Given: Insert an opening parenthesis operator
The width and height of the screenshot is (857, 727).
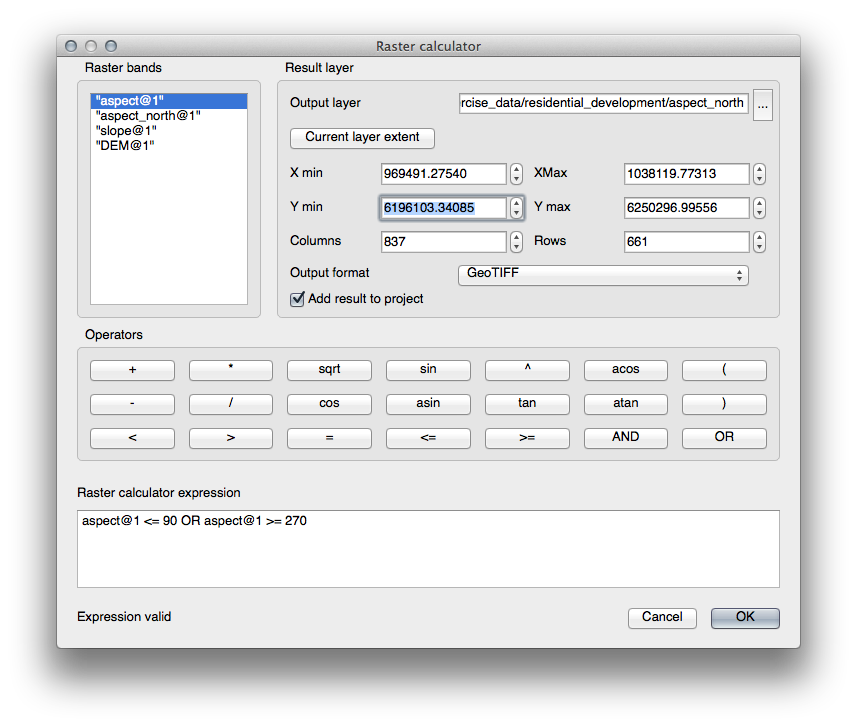Looking at the screenshot, I should [x=723, y=369].
